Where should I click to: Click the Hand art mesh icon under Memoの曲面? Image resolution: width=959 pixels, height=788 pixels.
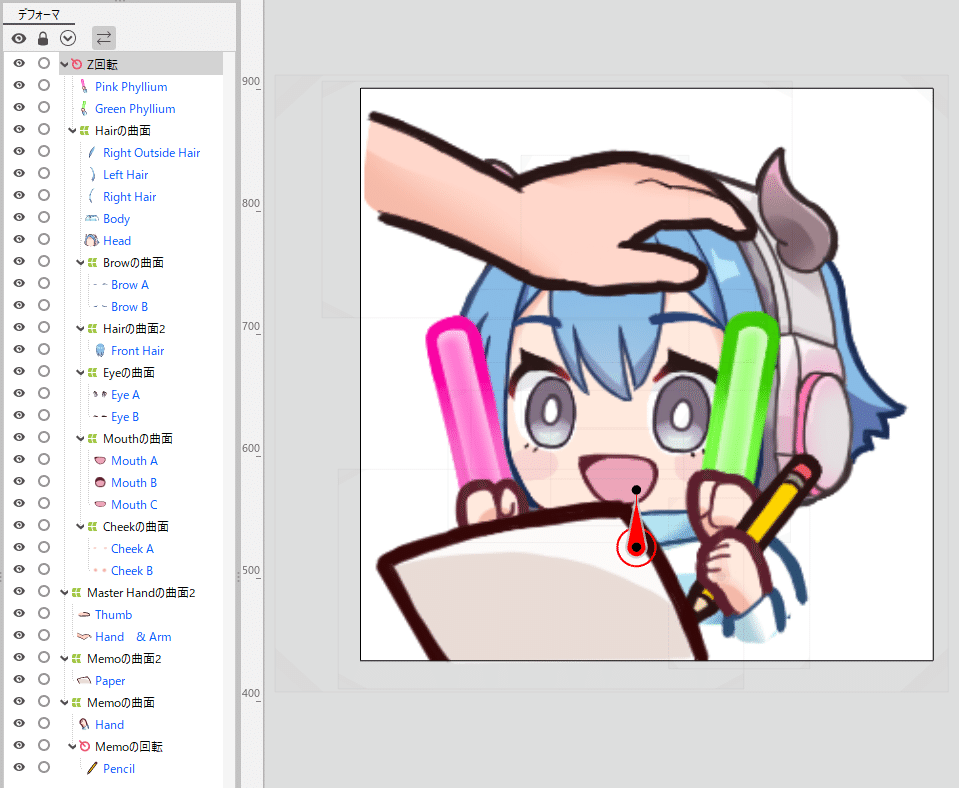pyautogui.click(x=84, y=724)
